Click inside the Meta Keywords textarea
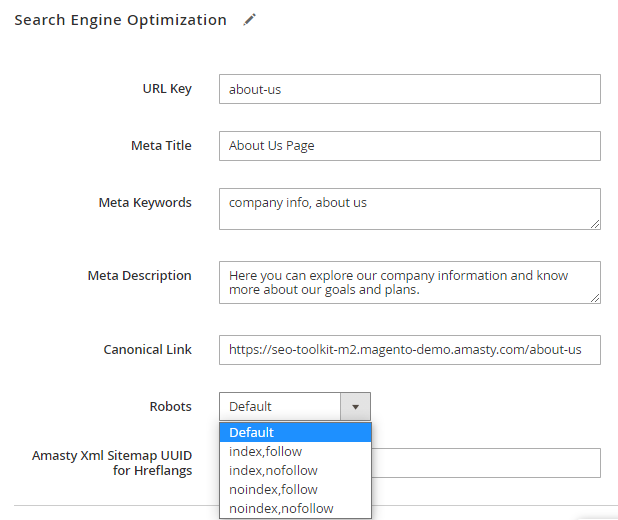Image resolution: width=618 pixels, height=520 pixels. [x=409, y=208]
